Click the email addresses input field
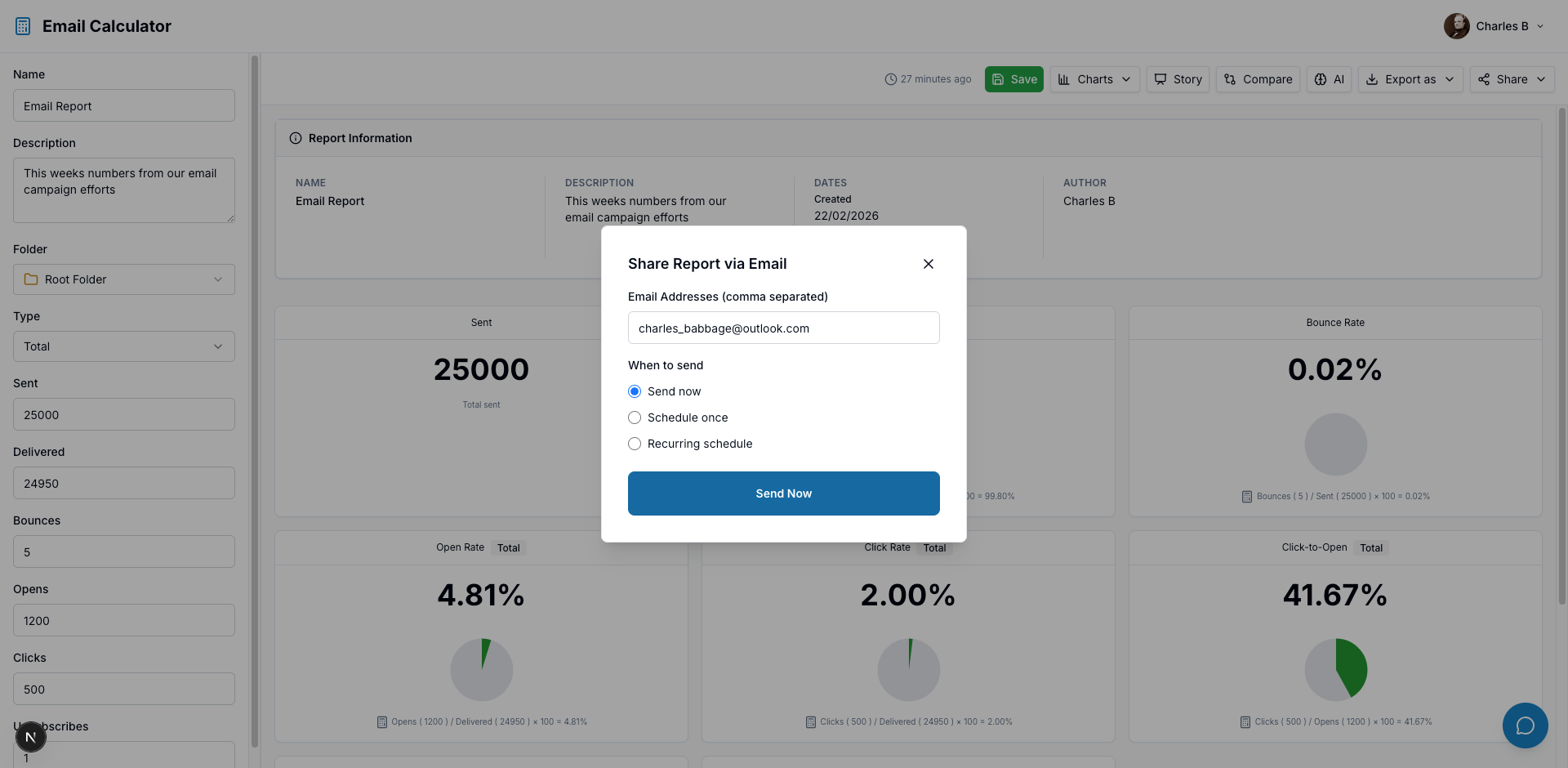 (x=783, y=328)
